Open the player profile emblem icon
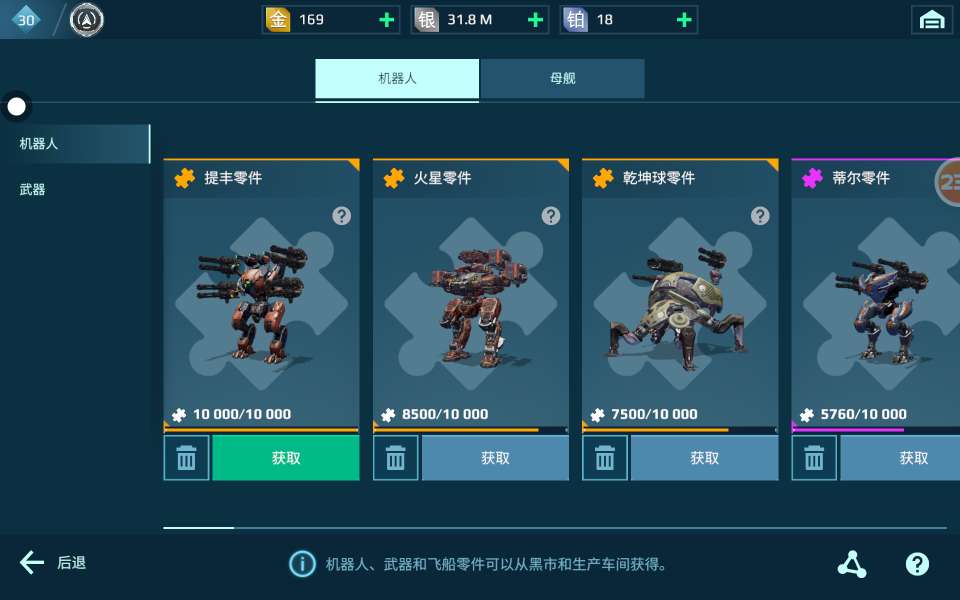The height and width of the screenshot is (600, 960). [86, 20]
